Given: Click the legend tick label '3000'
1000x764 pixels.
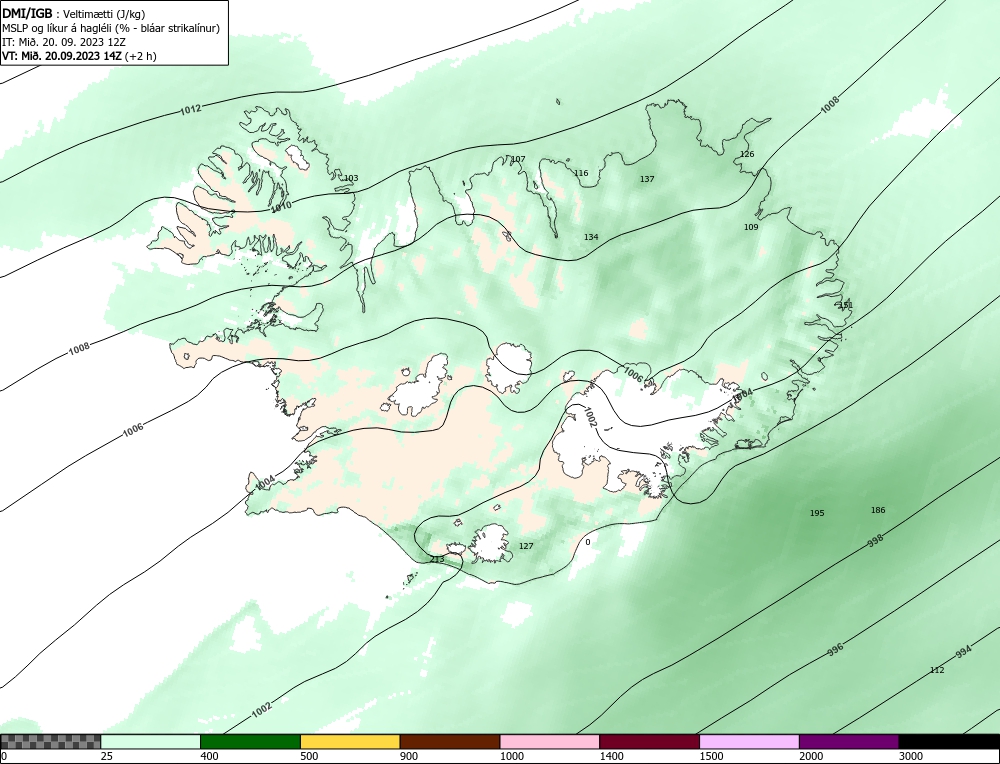Looking at the screenshot, I should pyautogui.click(x=911, y=756).
